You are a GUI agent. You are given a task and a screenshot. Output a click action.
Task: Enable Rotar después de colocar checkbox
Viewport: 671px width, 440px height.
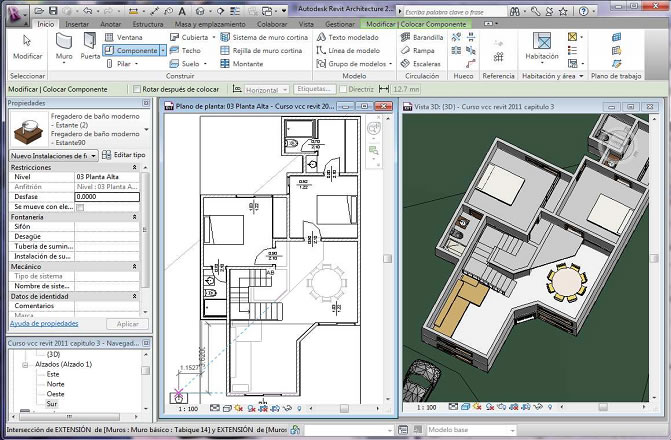point(137,89)
